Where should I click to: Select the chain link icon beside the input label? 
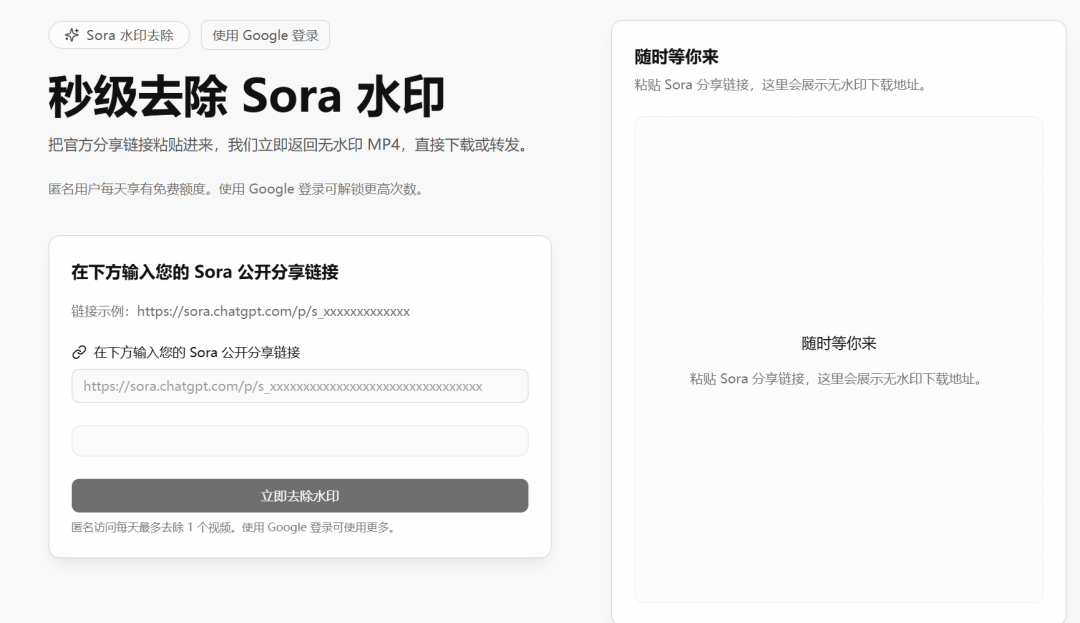click(x=78, y=353)
